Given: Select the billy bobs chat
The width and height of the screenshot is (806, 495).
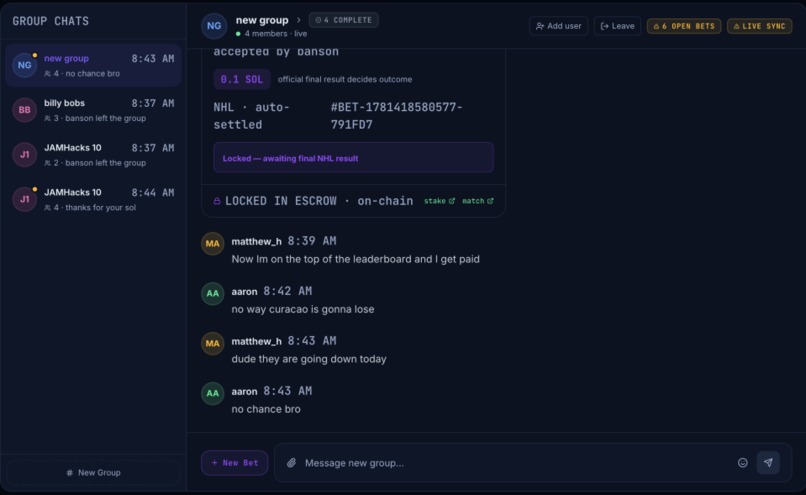Looking at the screenshot, I should 93,110.
